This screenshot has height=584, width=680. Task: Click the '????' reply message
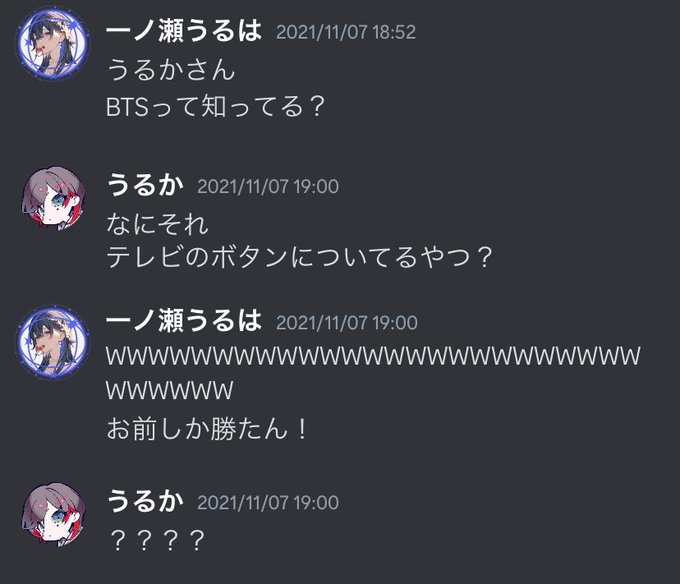[x=157, y=540]
